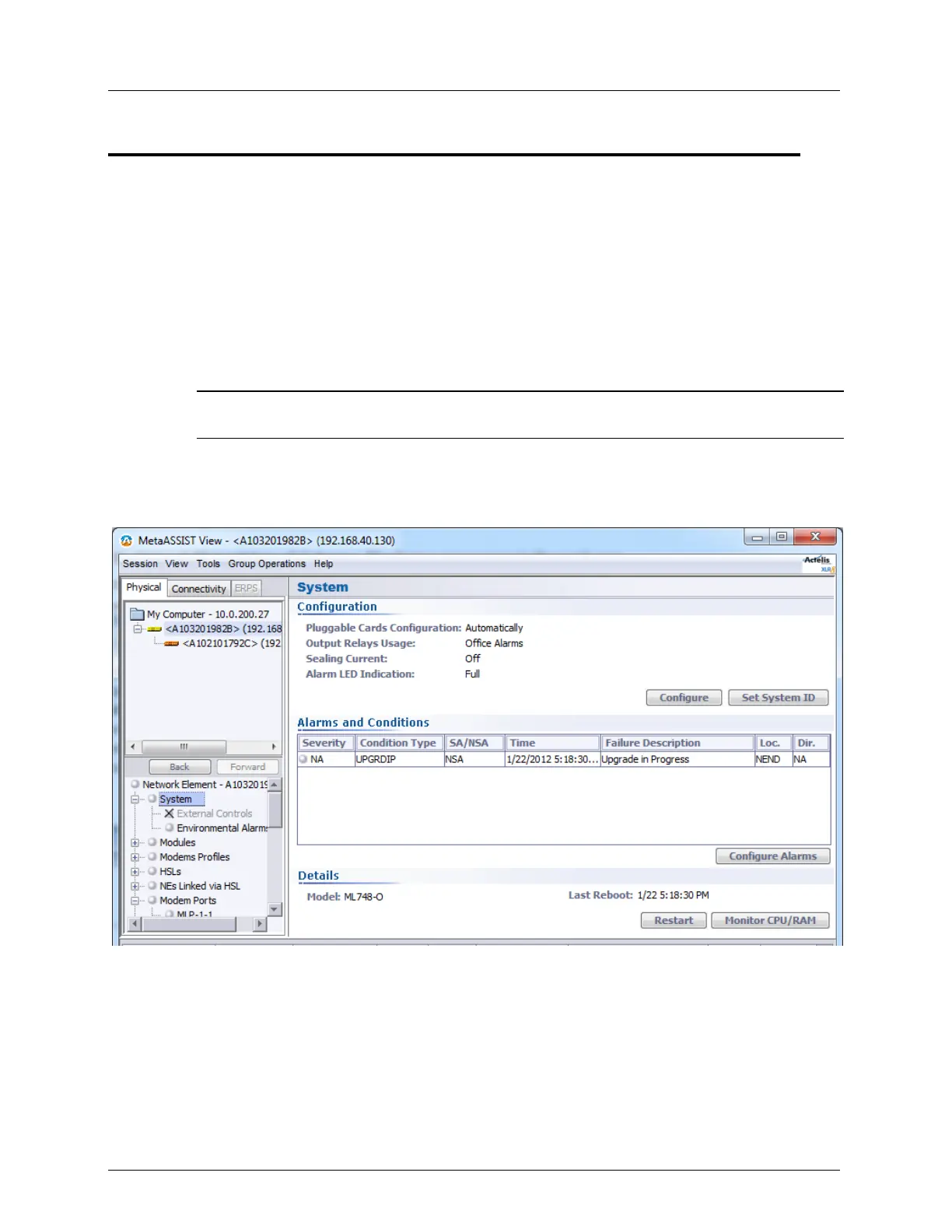Open the Group Operations menu
Viewport: 952px width, 1232px height.
(x=267, y=564)
